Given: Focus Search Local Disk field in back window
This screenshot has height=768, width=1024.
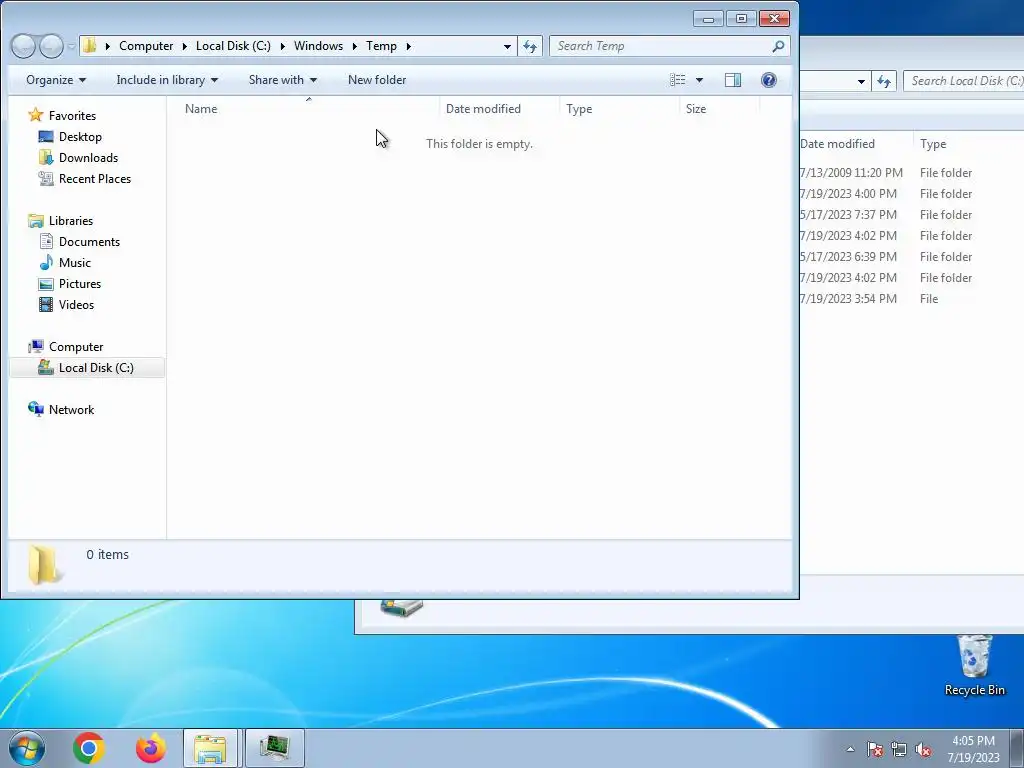Looking at the screenshot, I should point(964,81).
